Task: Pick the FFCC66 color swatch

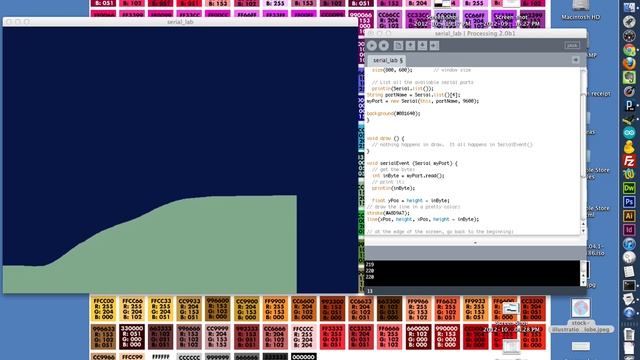Action: click(x=132, y=309)
